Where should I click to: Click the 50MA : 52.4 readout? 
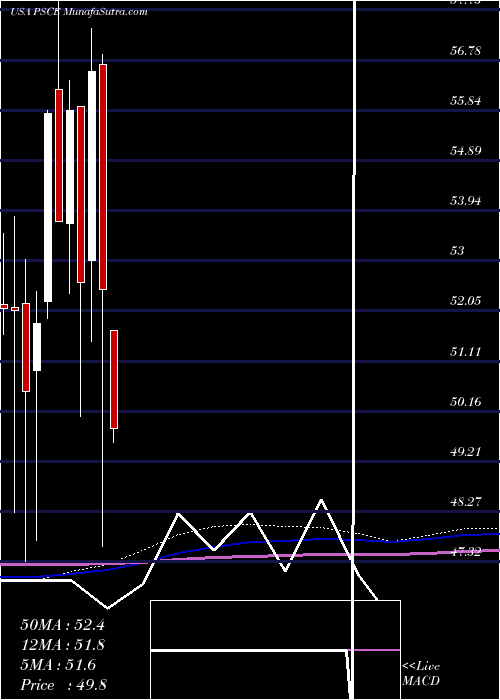click(x=62, y=625)
